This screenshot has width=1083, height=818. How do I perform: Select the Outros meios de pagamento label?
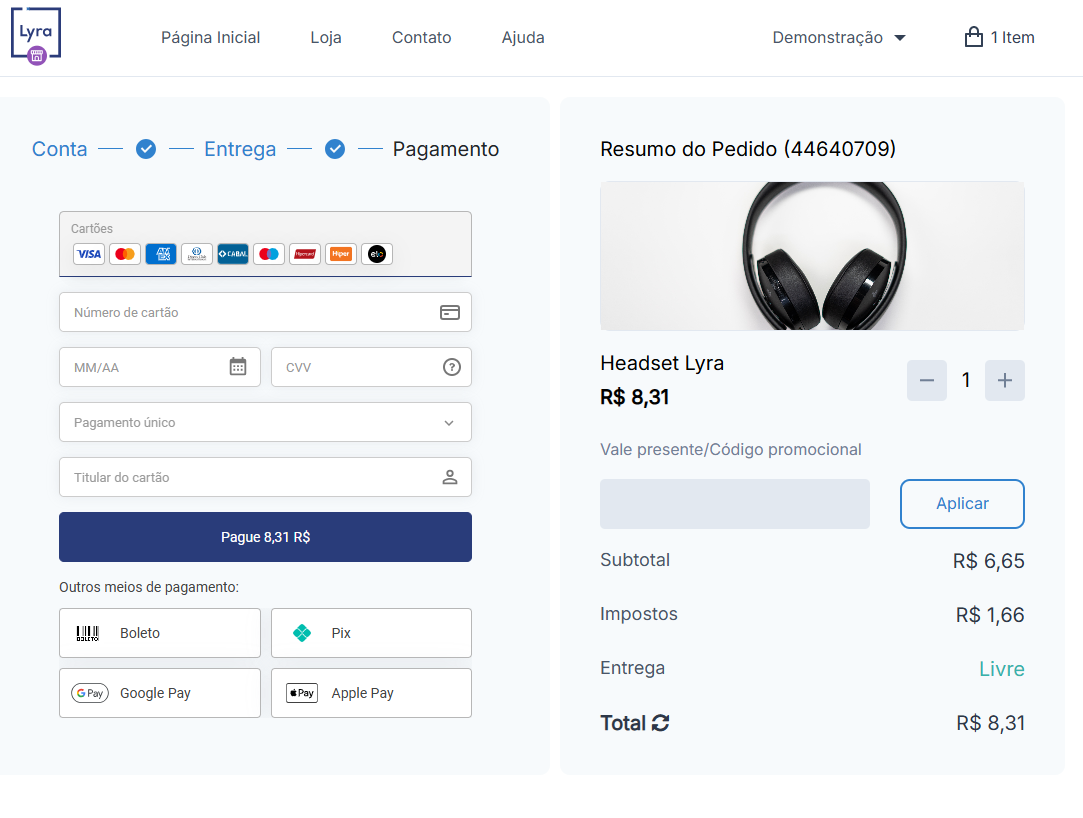149,587
